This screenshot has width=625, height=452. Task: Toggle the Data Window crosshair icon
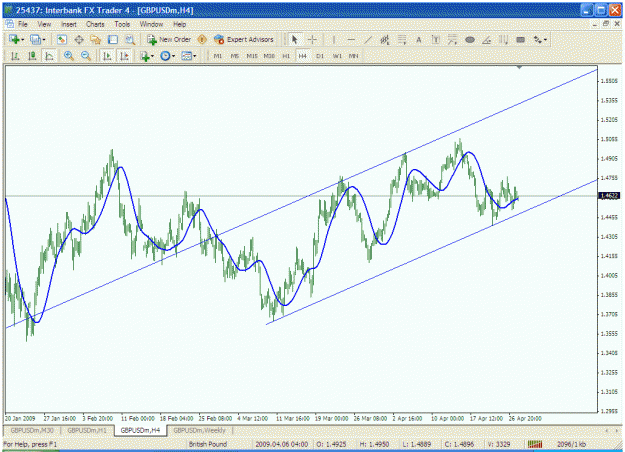79,39
